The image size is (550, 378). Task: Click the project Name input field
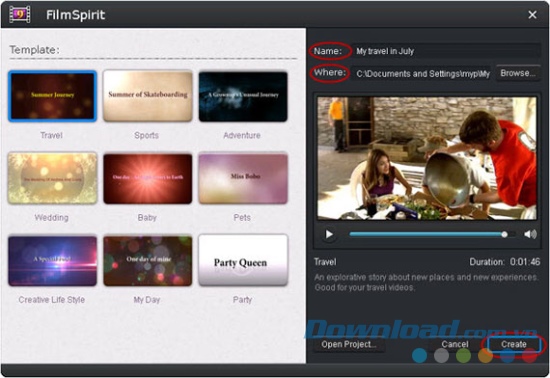click(x=446, y=51)
